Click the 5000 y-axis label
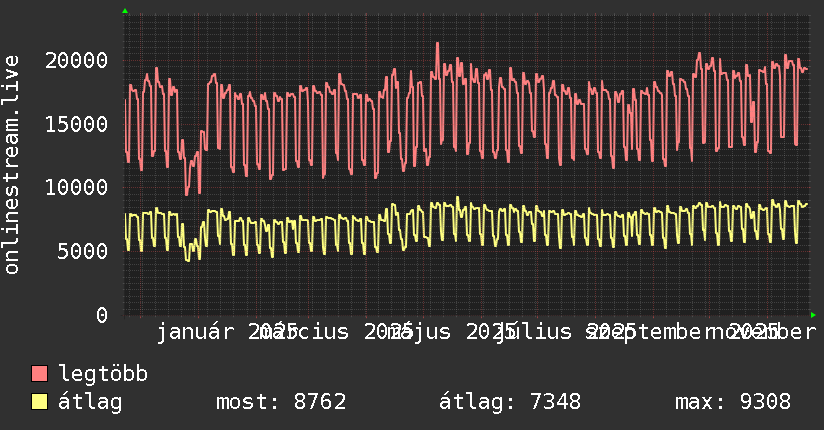 point(83,251)
